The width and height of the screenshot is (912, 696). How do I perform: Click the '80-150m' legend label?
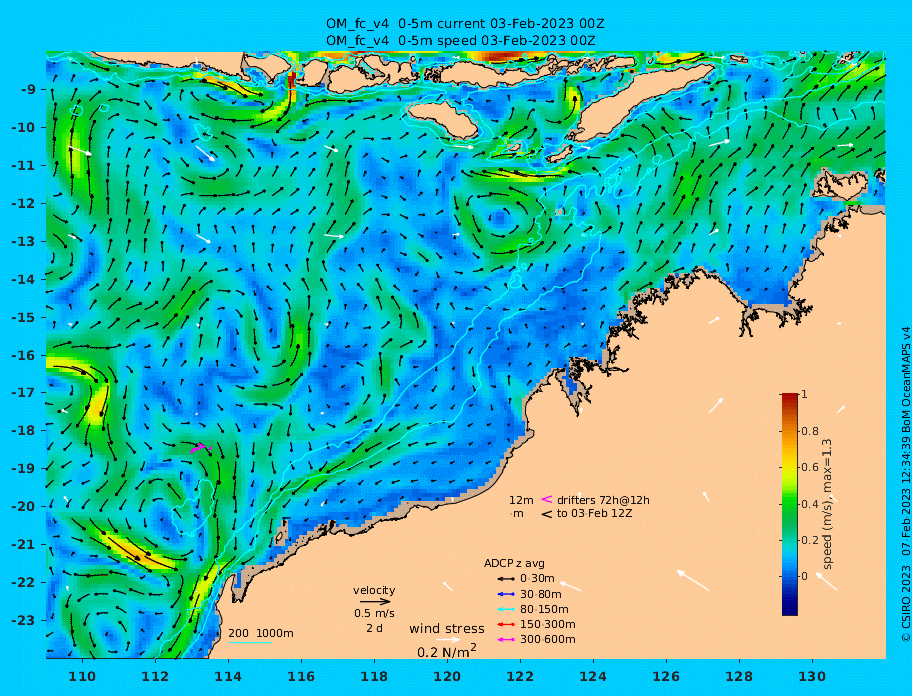pos(544,609)
